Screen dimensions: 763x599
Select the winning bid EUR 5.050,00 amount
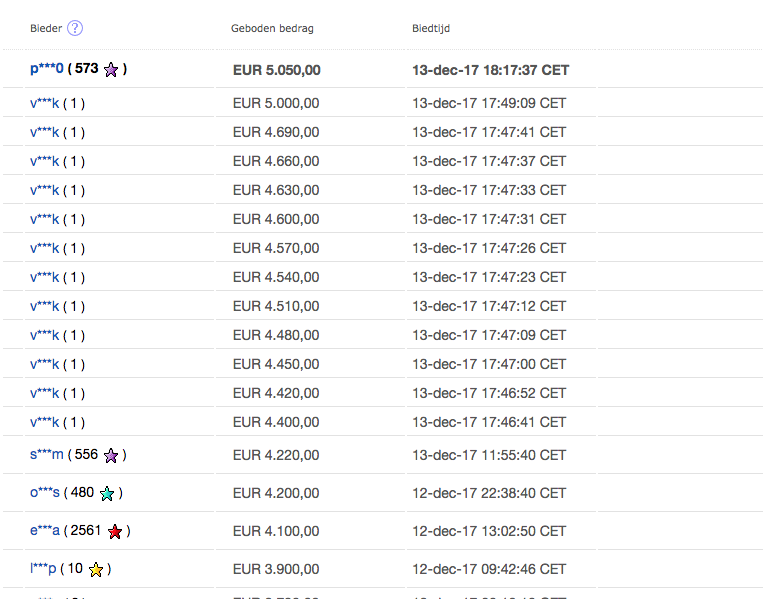pos(276,70)
